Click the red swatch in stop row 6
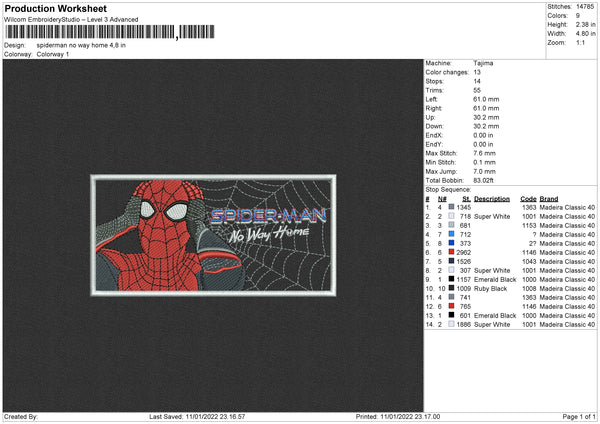Viewport: 600px width, 424px height. point(451,252)
